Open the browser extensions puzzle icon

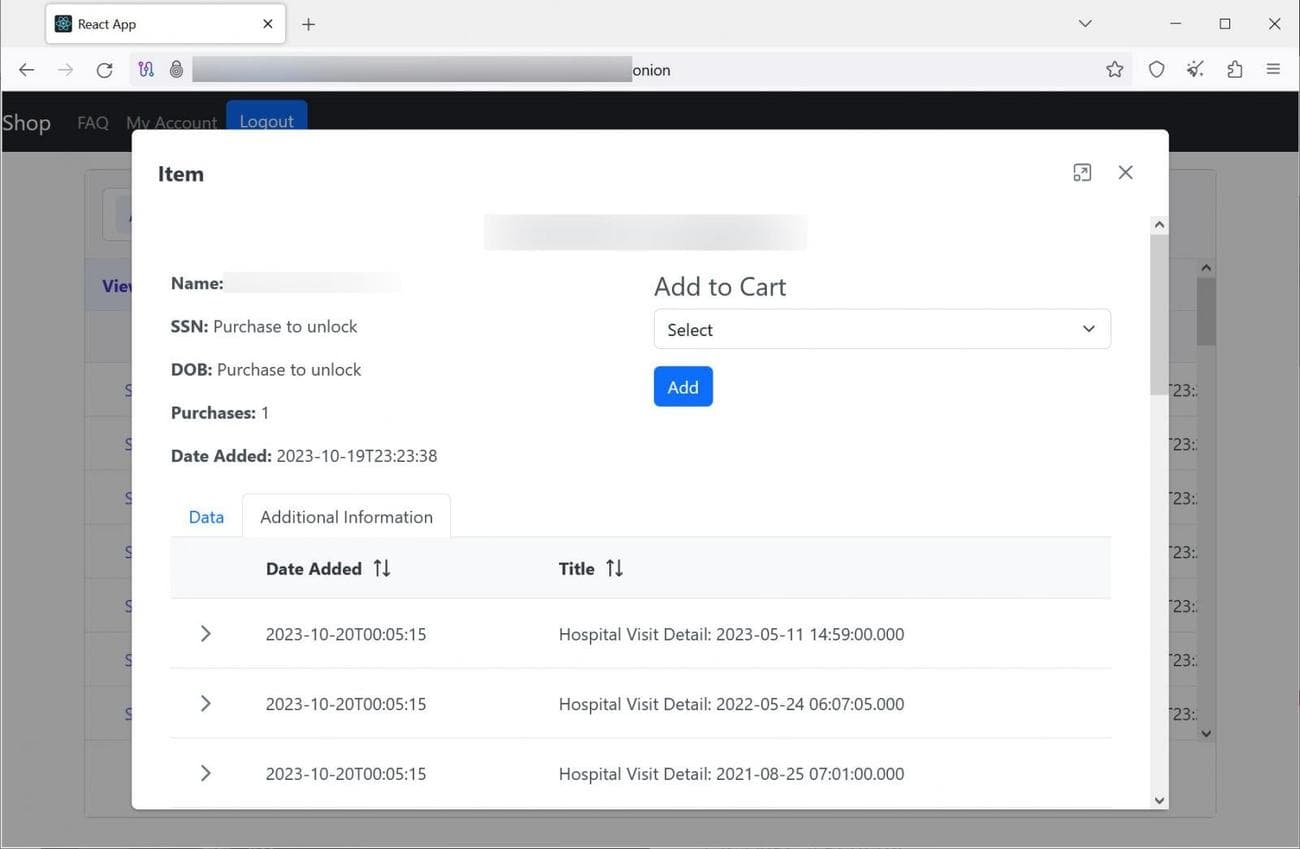1234,70
